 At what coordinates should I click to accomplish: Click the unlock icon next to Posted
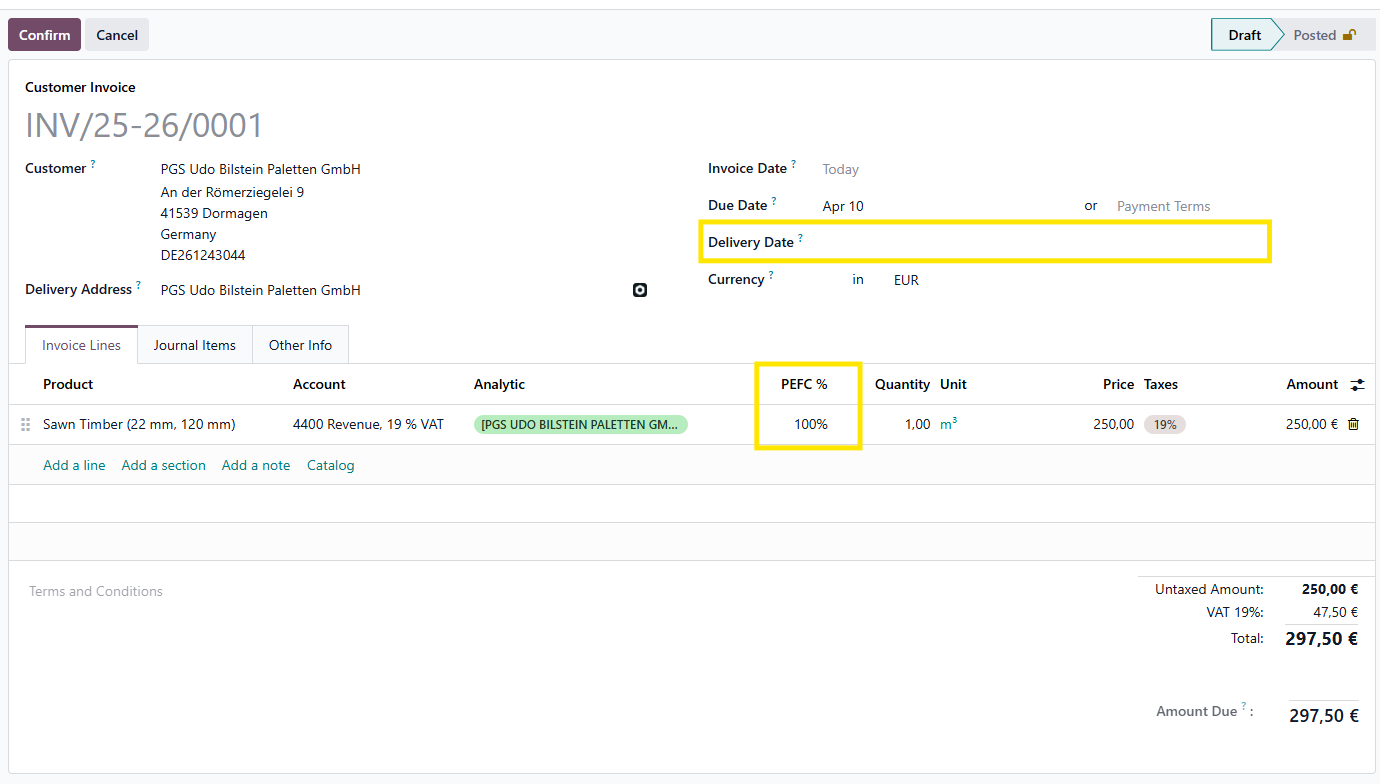click(x=1349, y=35)
